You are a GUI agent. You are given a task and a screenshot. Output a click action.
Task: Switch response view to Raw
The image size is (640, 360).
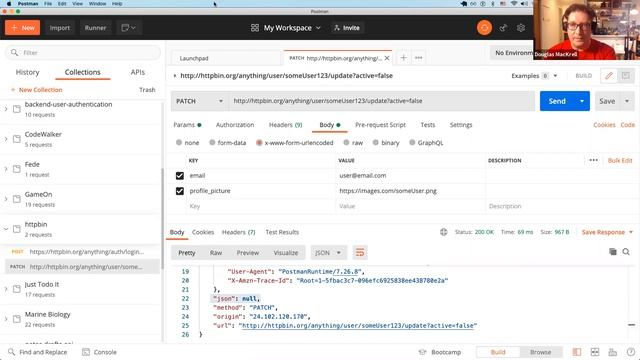(216, 253)
